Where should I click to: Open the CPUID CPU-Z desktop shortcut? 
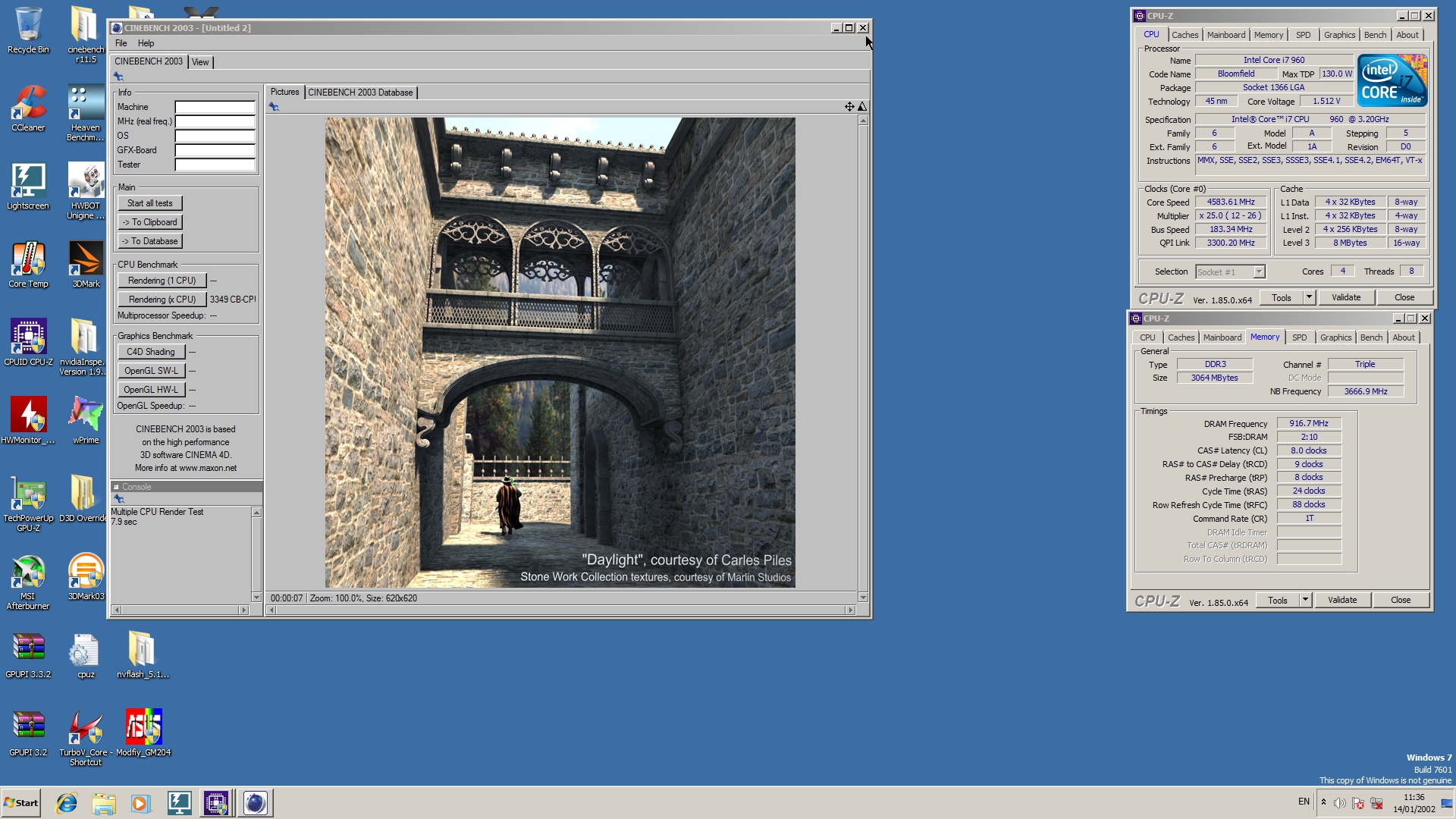tap(28, 343)
